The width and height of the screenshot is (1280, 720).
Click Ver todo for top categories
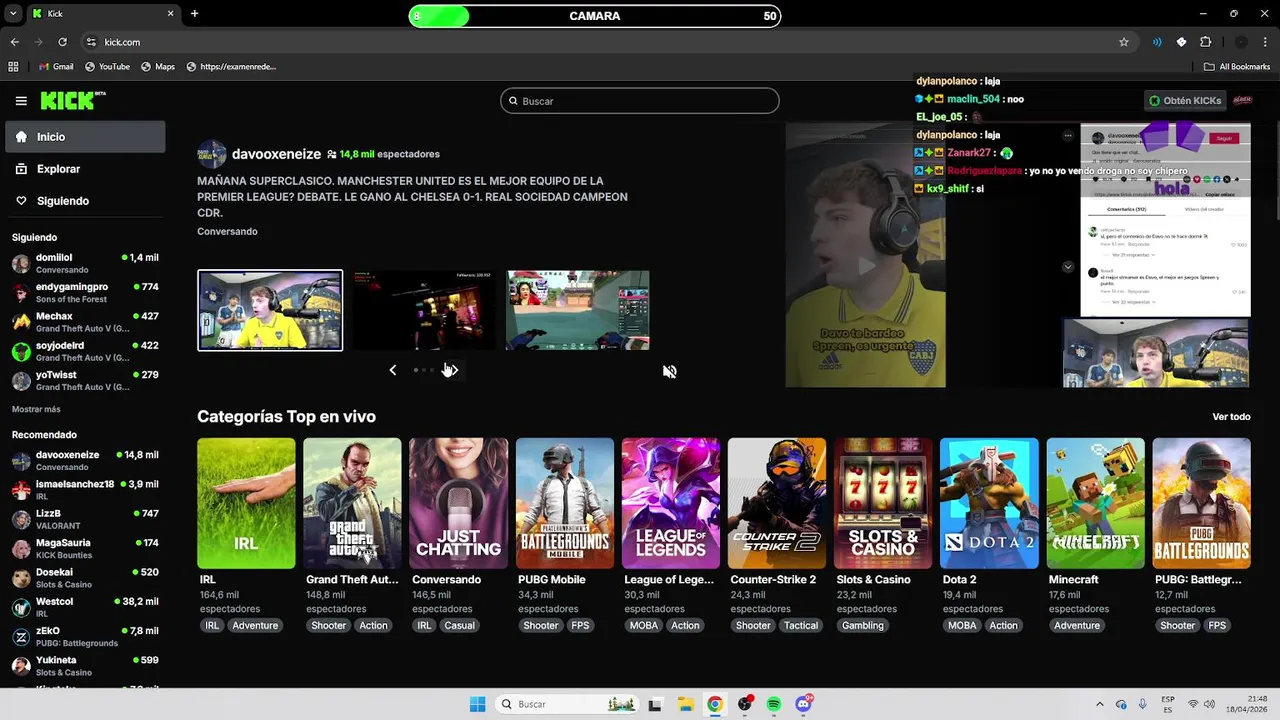click(x=1231, y=417)
